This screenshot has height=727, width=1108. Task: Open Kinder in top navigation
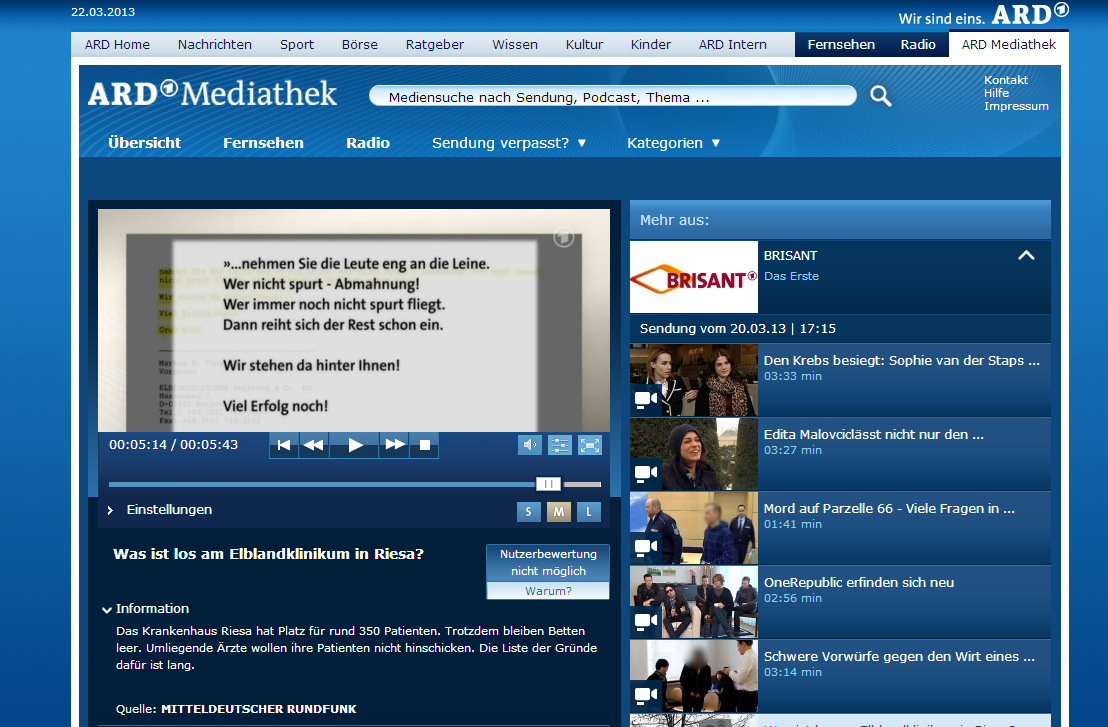(x=650, y=45)
